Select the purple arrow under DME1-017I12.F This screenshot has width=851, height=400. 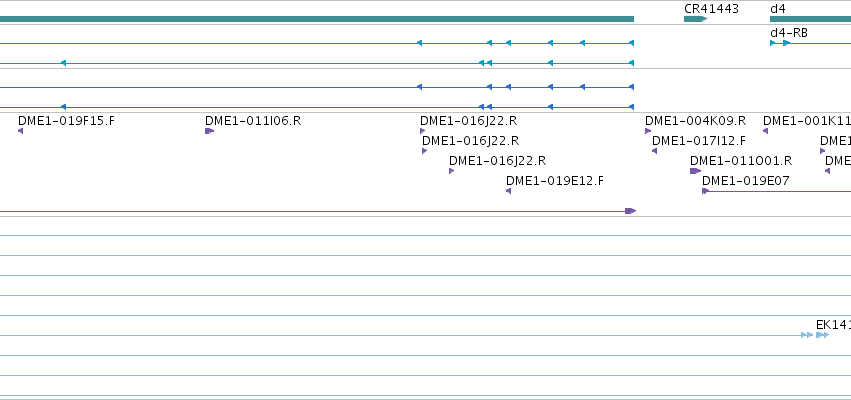[x=655, y=151]
